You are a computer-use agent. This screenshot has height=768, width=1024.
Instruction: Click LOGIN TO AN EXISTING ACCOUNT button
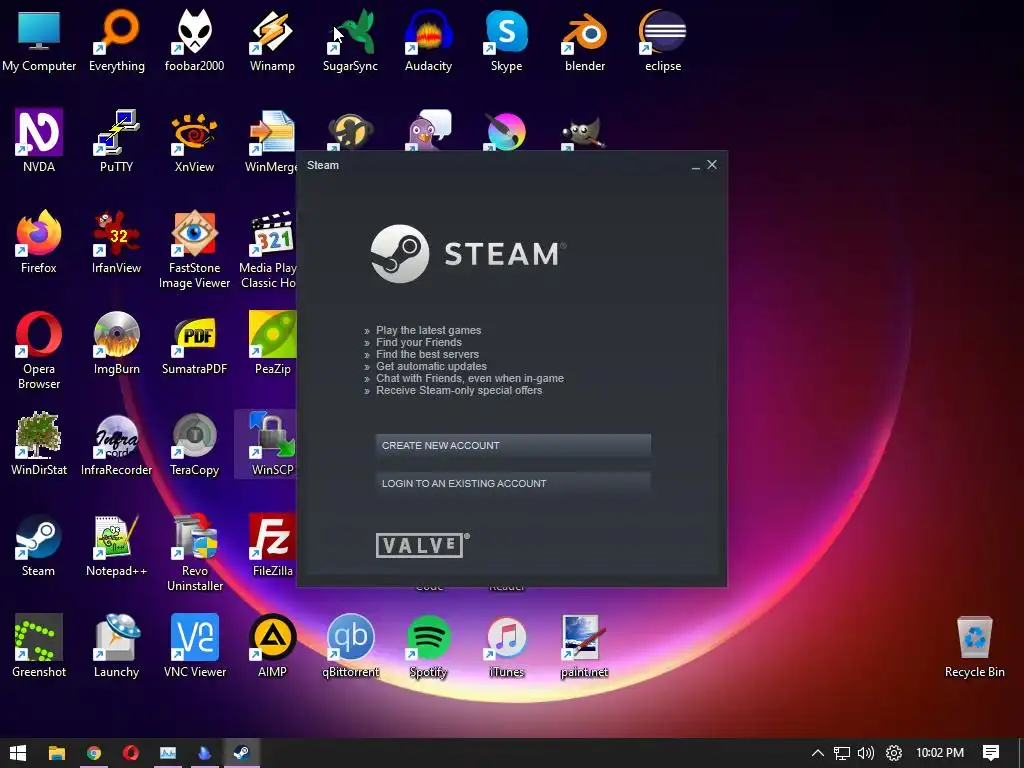coord(513,483)
